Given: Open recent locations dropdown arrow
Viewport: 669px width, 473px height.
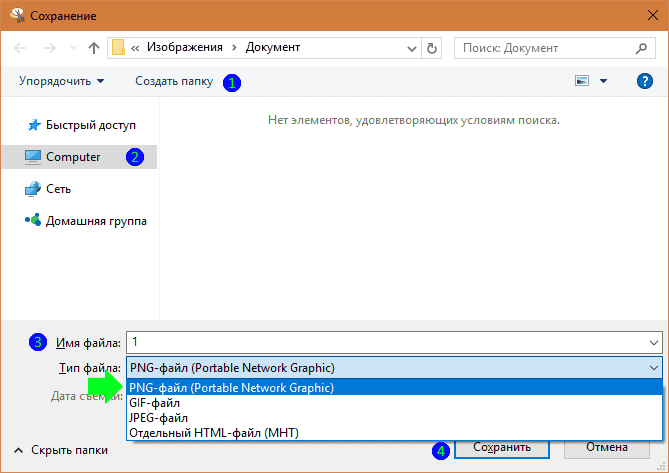Looking at the screenshot, I should click(73, 48).
